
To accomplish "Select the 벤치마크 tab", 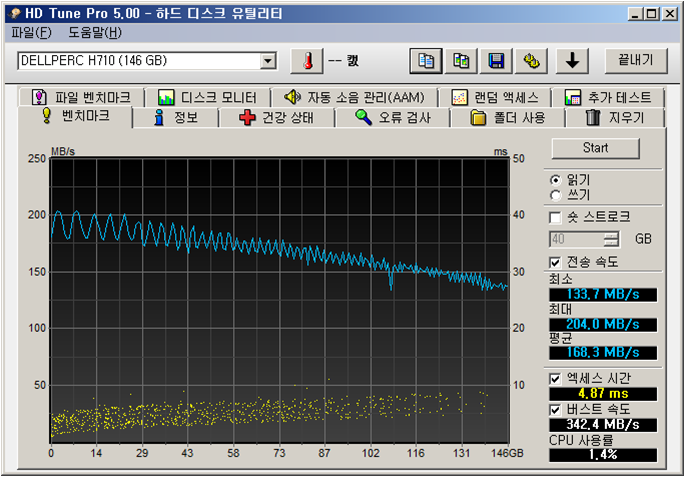I will [75, 117].
